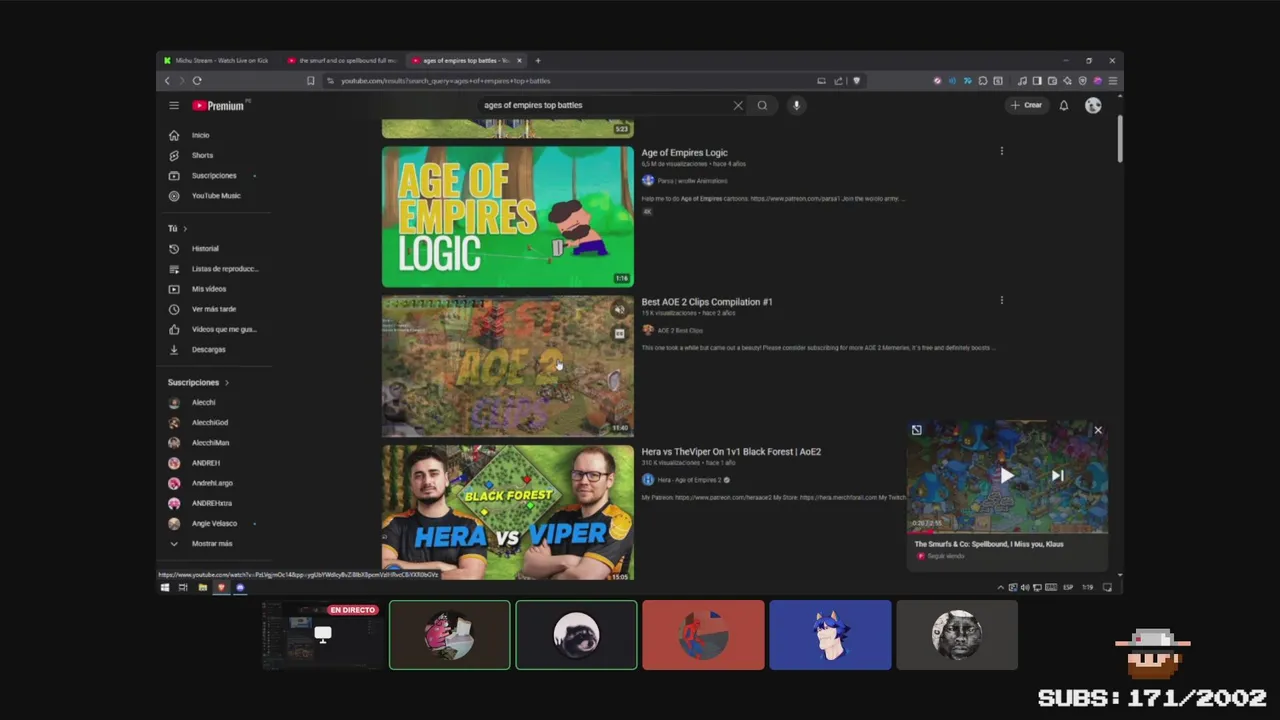The width and height of the screenshot is (1280, 720).
Task: Close the miniplayer with X
Action: [x=1098, y=430]
